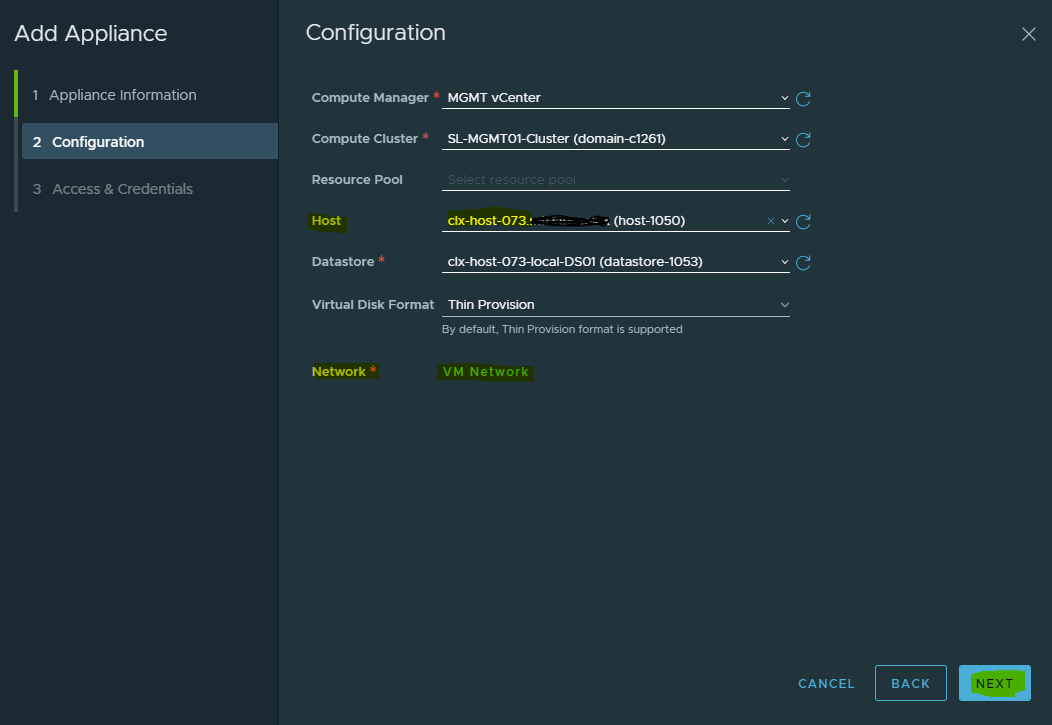Click the NEXT button
This screenshot has height=725, width=1052.
(994, 683)
